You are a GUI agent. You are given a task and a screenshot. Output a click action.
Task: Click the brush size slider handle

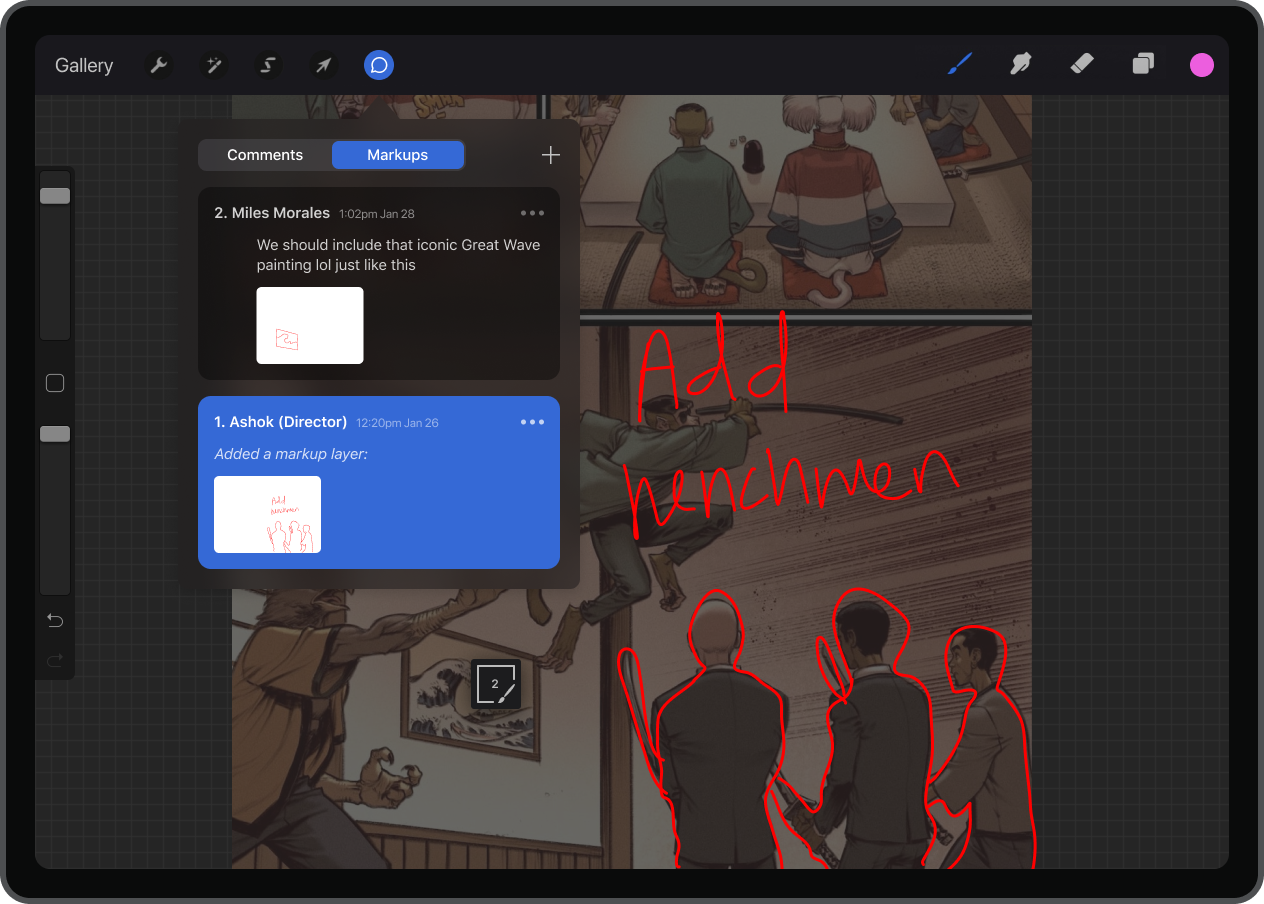click(x=55, y=196)
